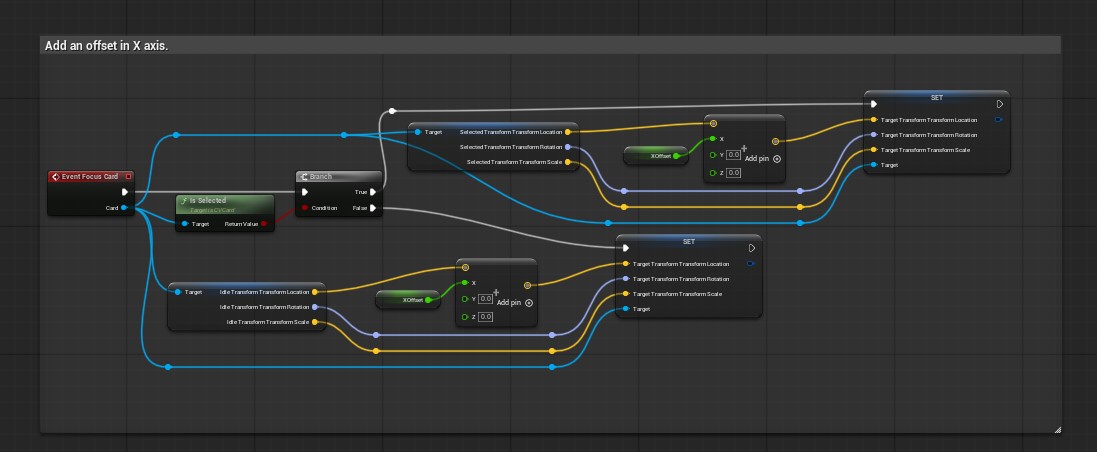Select the Branch node header

coord(339,177)
